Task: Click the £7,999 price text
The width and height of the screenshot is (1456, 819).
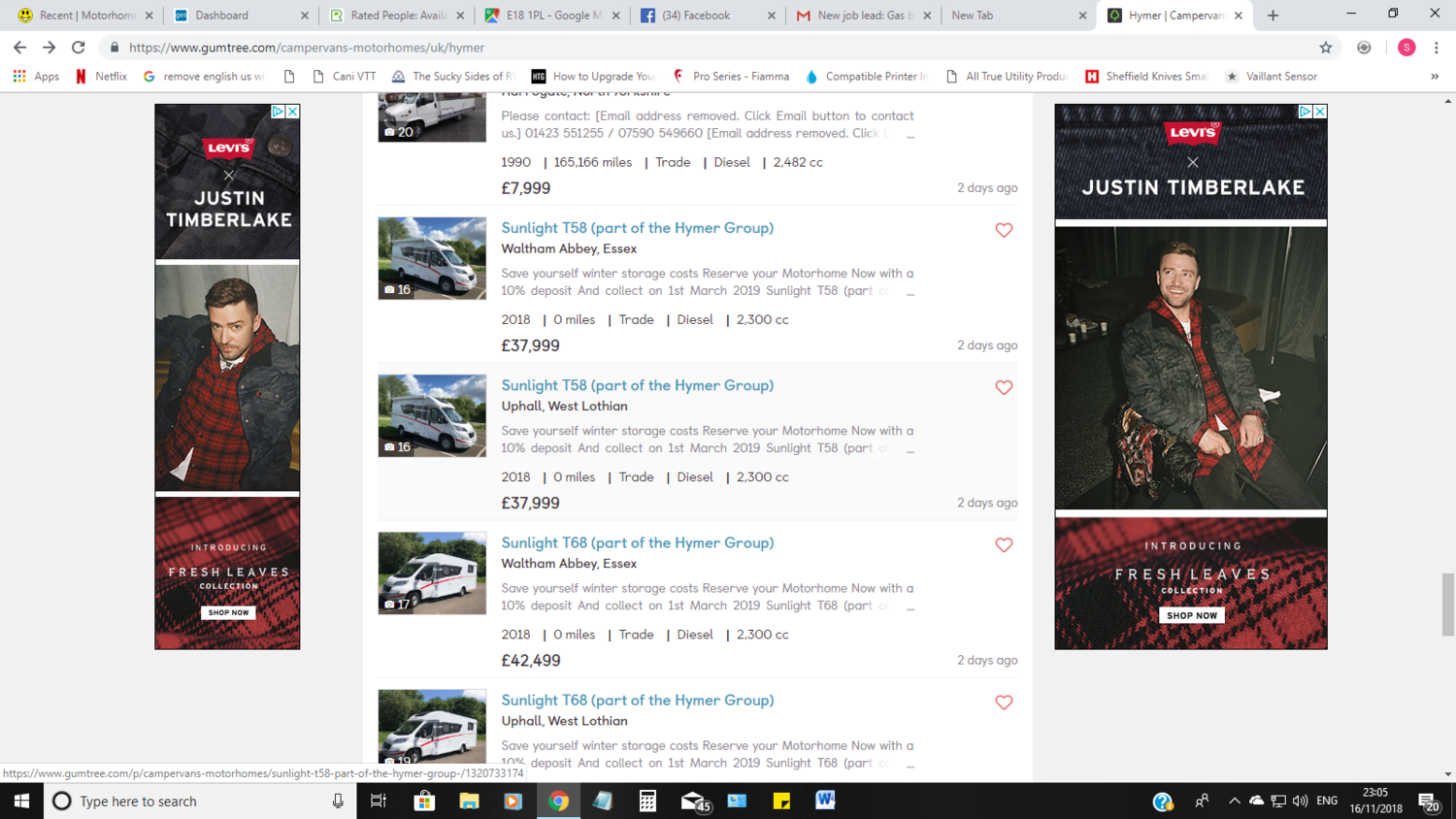Action: point(525,188)
